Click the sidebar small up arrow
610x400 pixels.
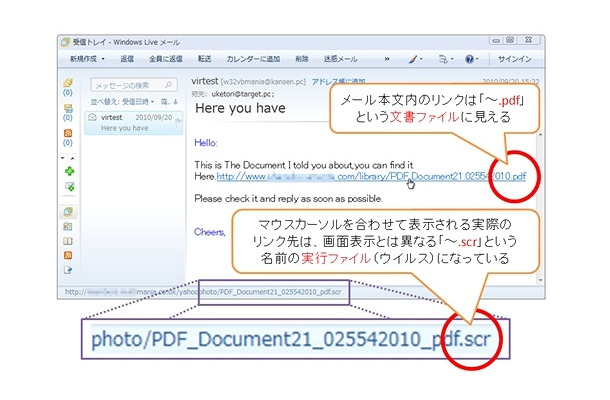coord(72,158)
